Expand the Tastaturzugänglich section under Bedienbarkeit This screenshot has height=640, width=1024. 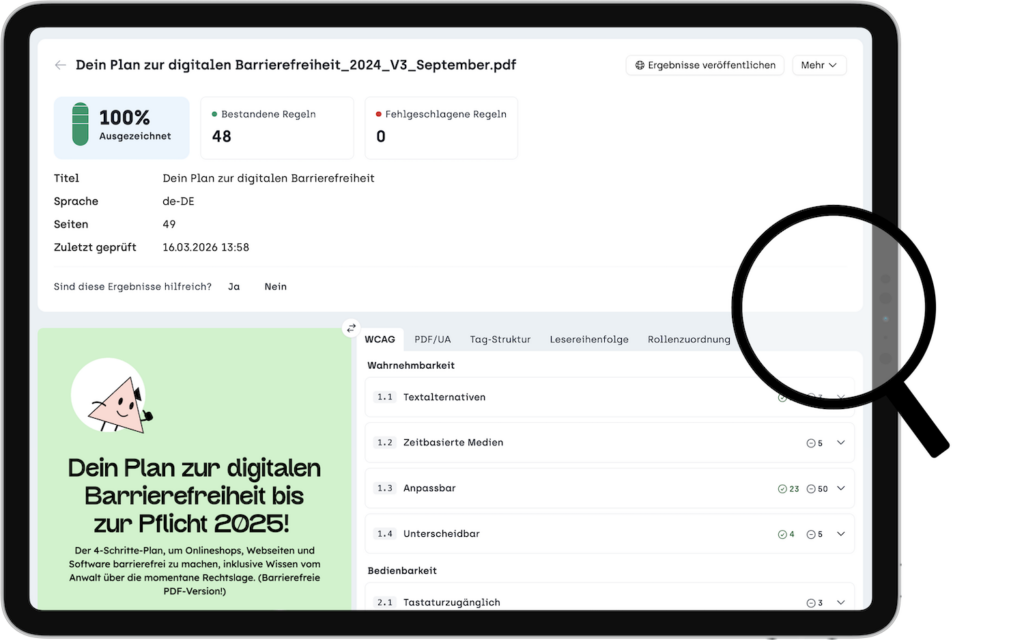840,602
